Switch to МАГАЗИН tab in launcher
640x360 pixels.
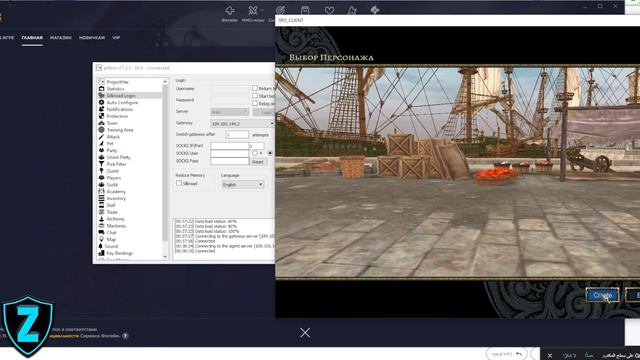coord(60,38)
